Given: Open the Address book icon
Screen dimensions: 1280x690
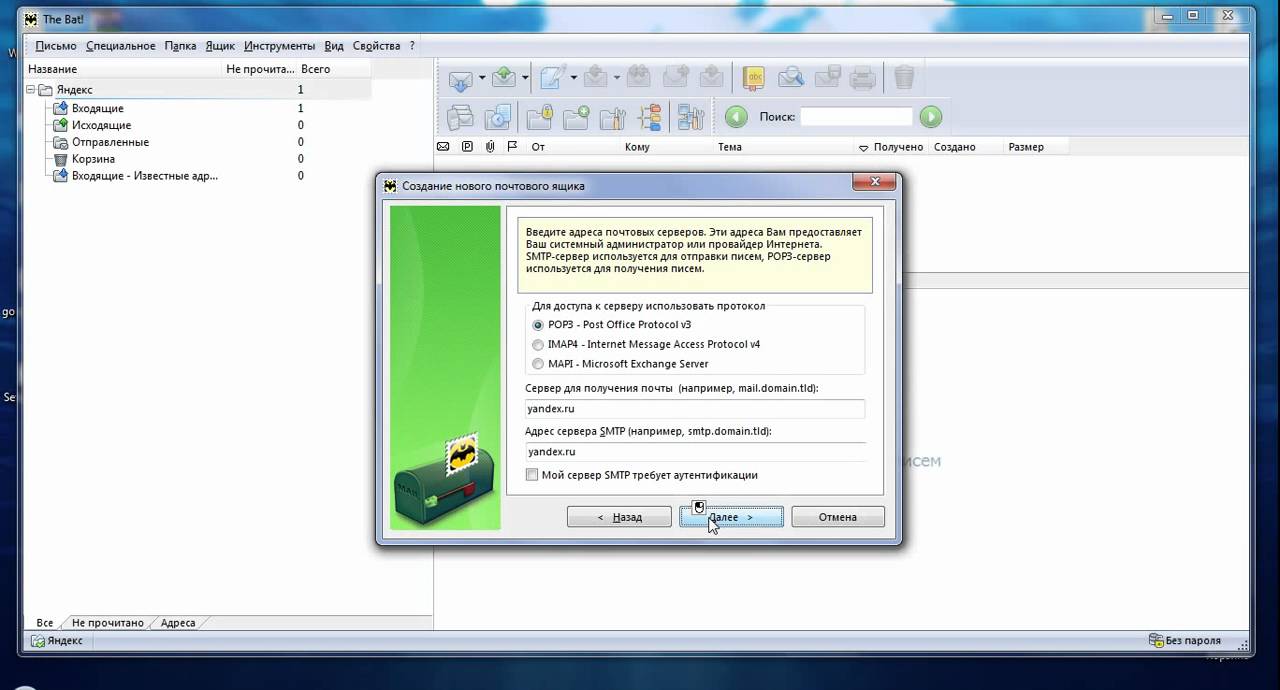Looking at the screenshot, I should 753,78.
